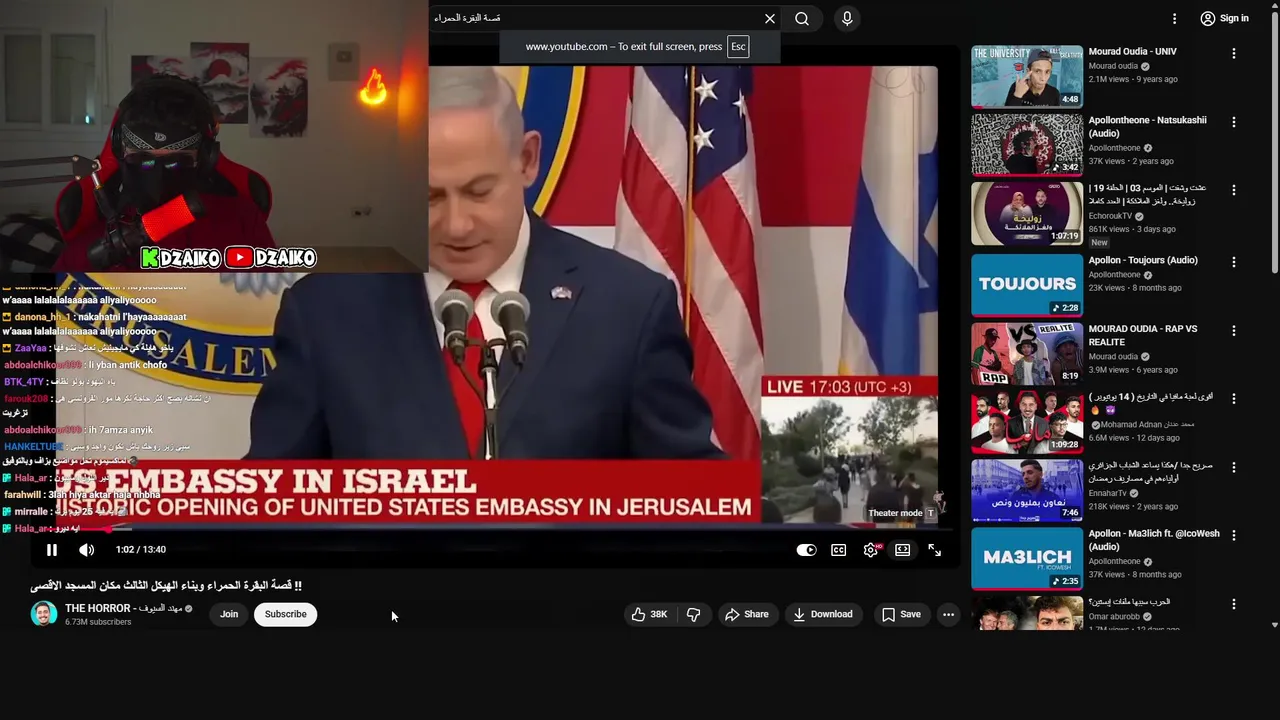This screenshot has width=1280, height=720.
Task: Switch to theater mode
Action: [902, 550]
